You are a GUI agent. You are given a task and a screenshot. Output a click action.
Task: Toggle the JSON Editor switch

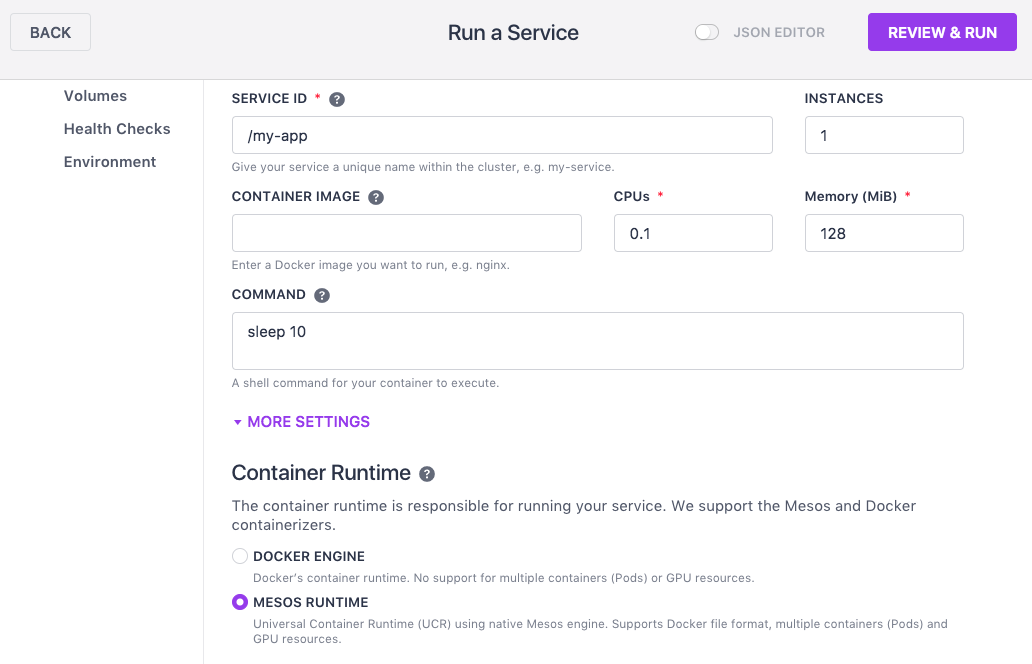pos(707,32)
